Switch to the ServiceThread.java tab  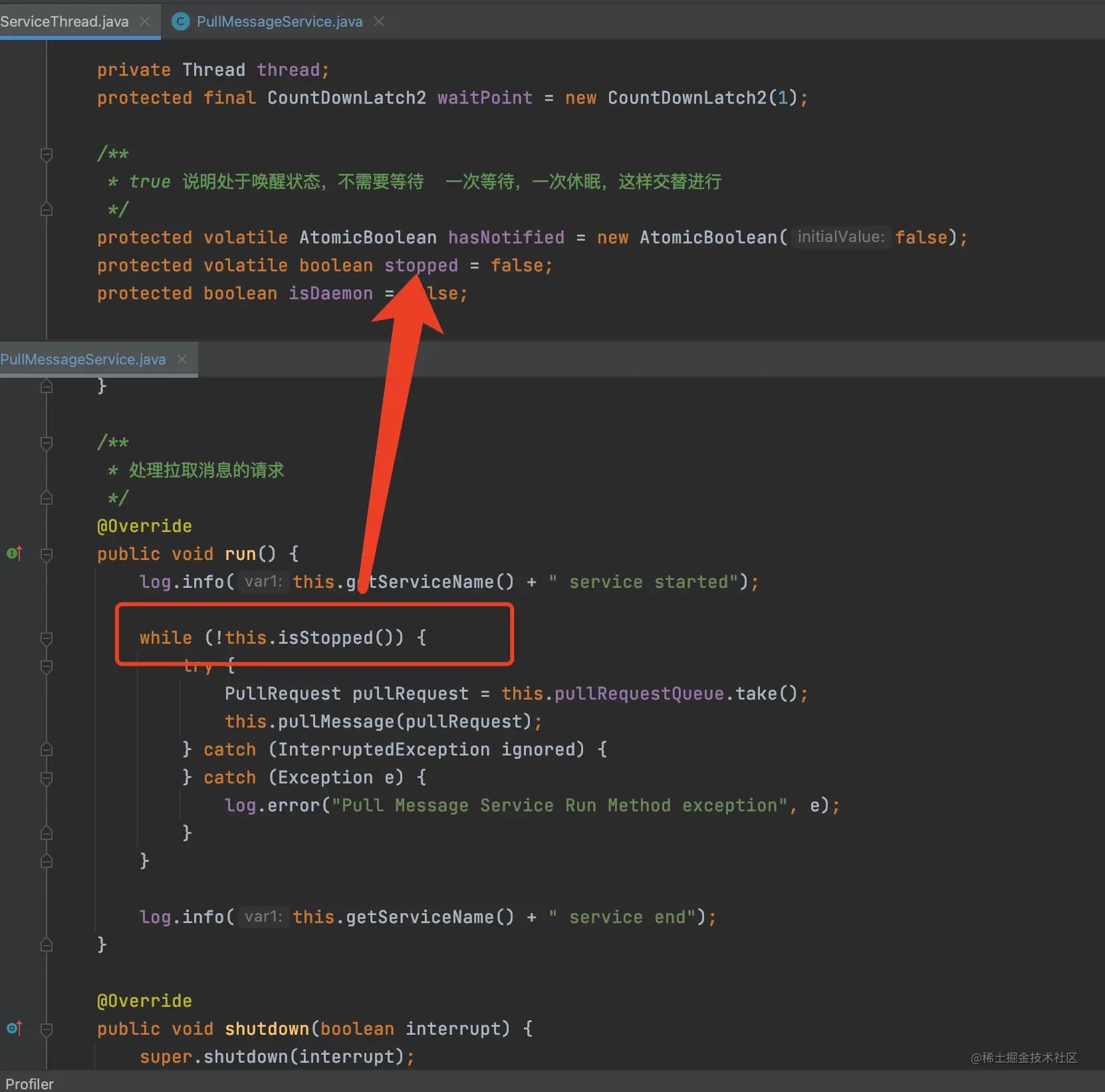pos(64,21)
